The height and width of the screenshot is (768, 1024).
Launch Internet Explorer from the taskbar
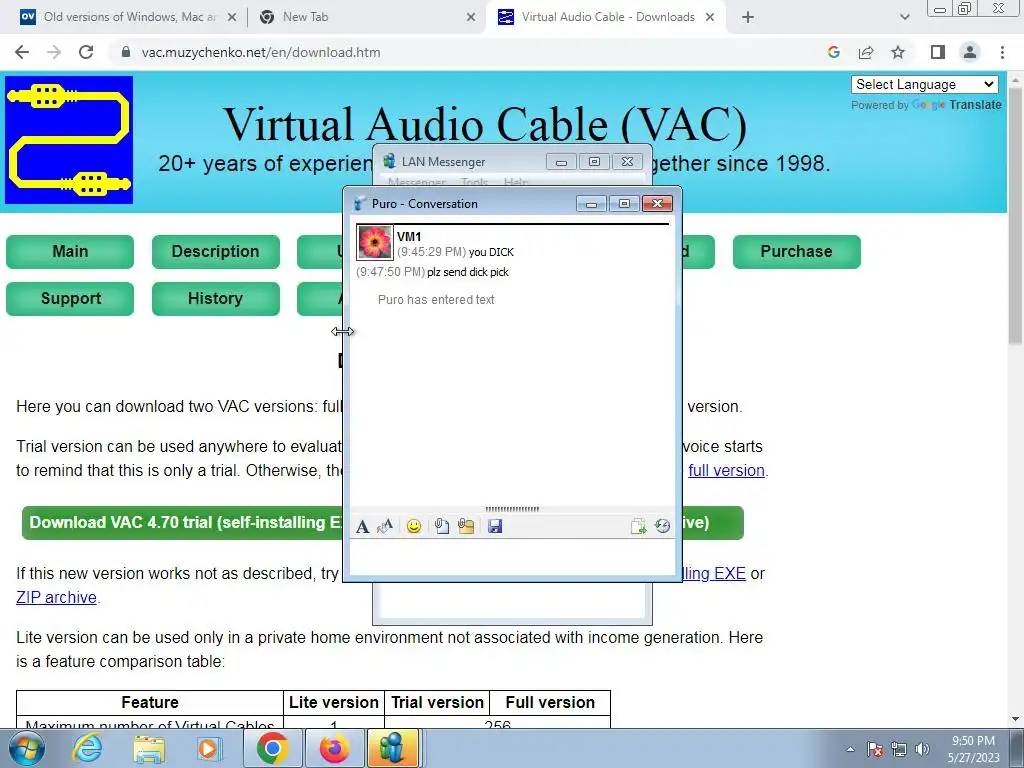(x=88, y=748)
